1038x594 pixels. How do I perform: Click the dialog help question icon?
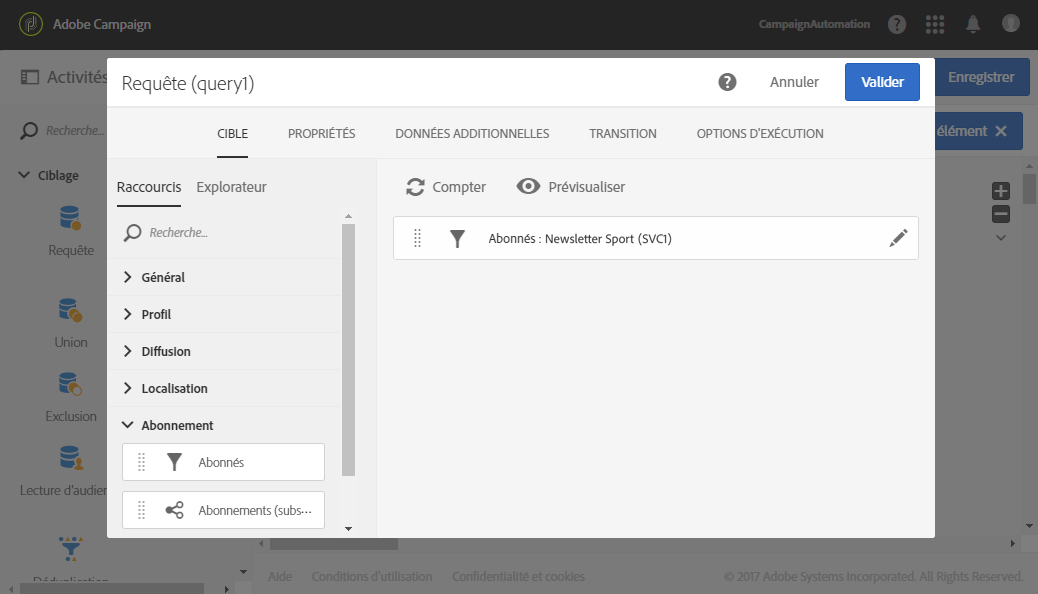727,82
